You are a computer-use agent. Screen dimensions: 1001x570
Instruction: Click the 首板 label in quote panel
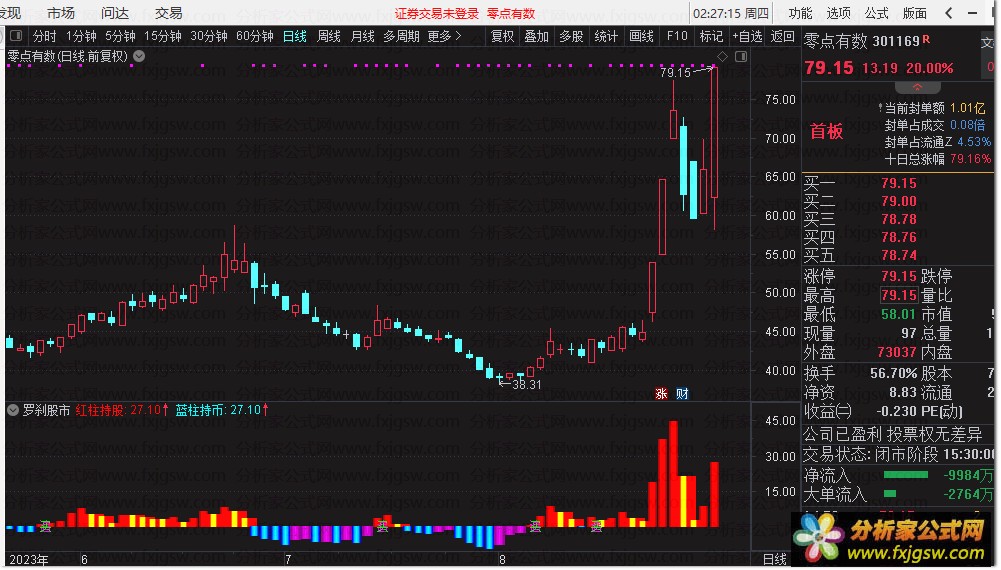(x=826, y=131)
